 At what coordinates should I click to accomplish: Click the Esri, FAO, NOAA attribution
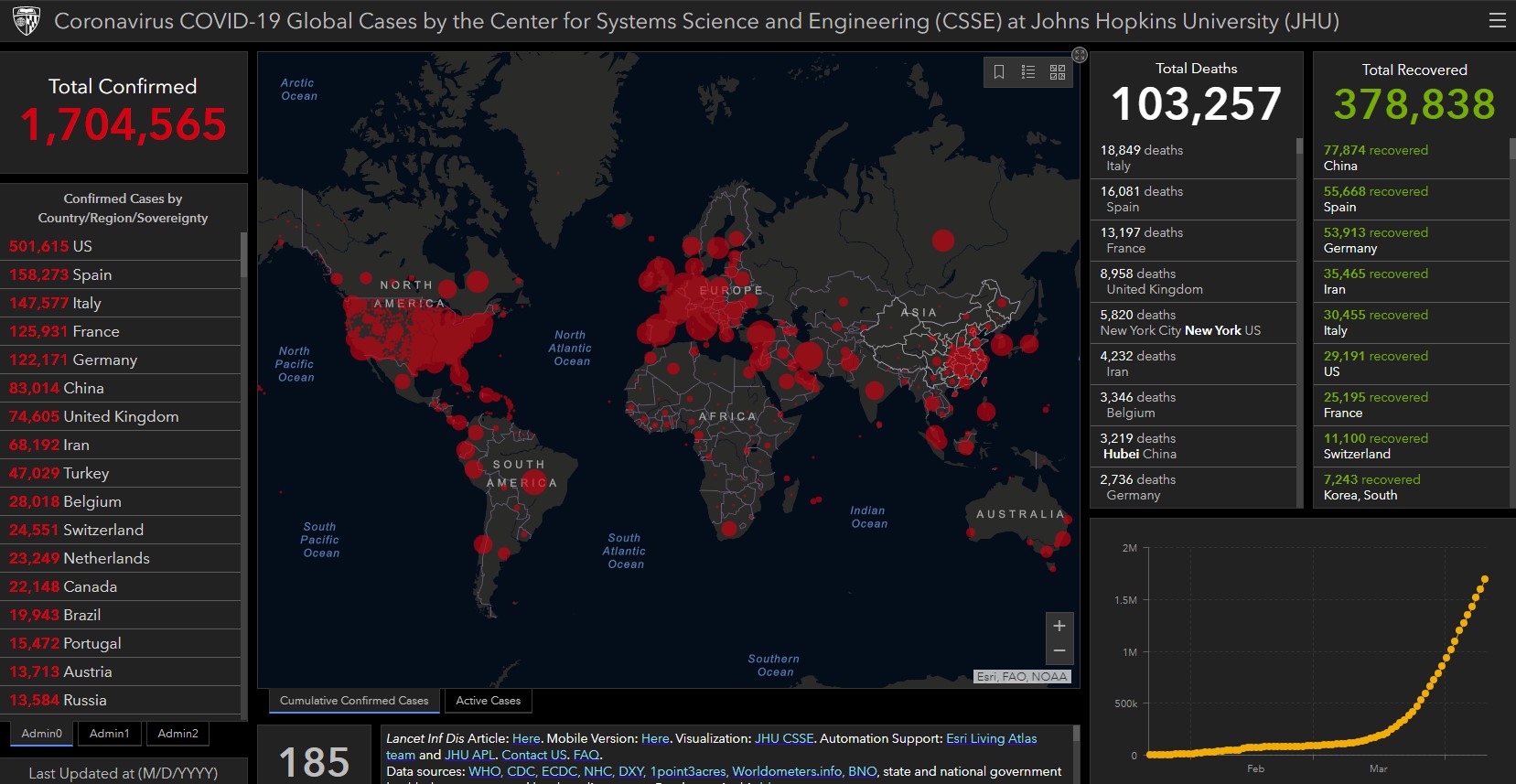click(x=1022, y=677)
